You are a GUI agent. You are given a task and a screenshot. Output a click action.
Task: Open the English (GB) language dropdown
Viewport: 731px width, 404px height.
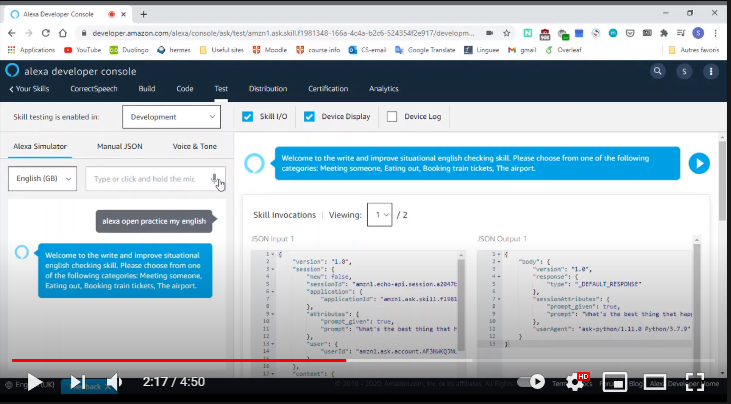(x=42, y=179)
